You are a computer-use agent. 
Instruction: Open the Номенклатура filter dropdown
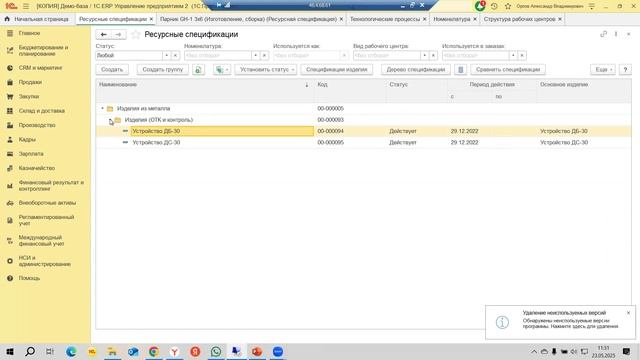pos(256,55)
